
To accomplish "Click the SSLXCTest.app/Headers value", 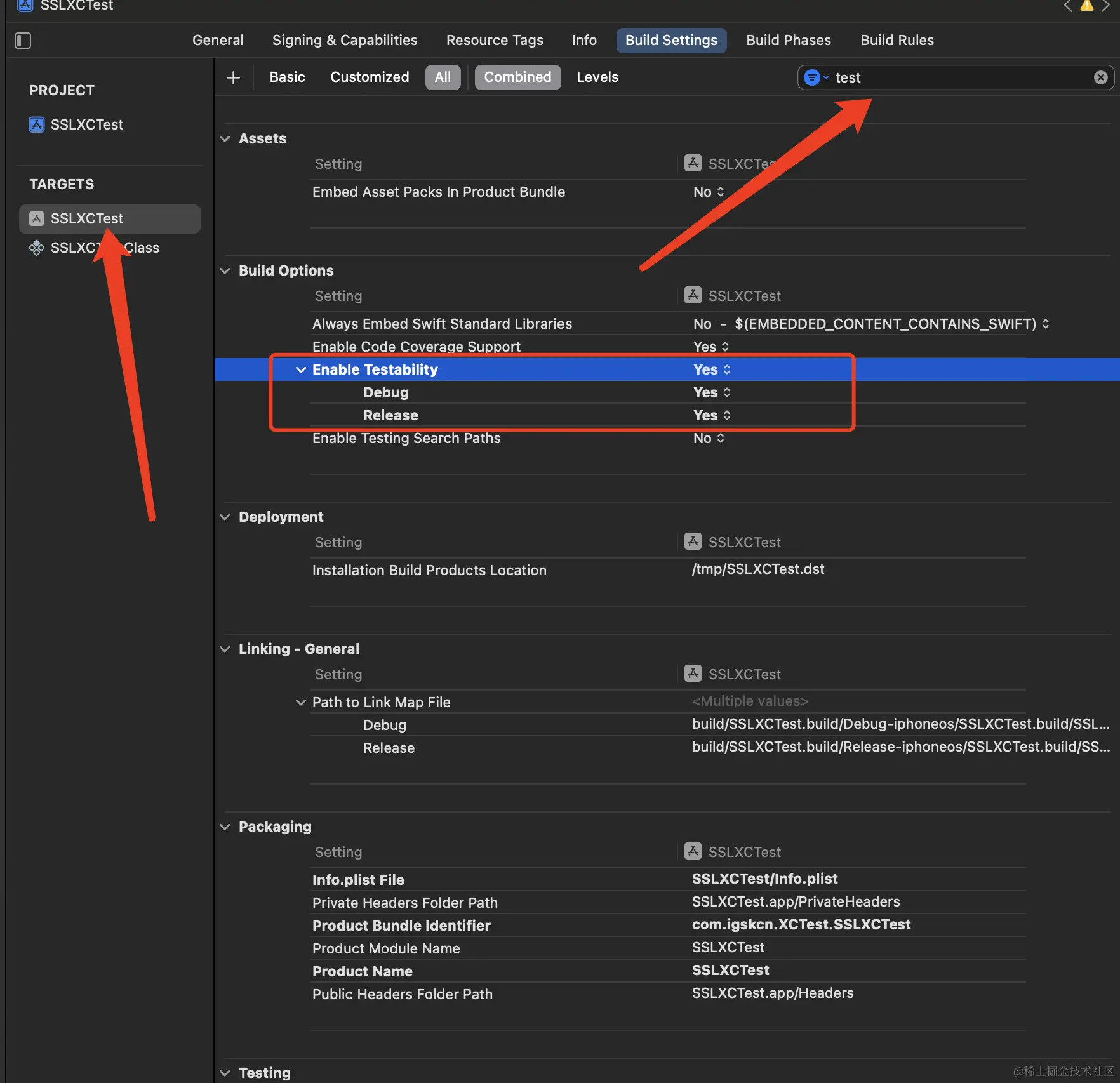I will [773, 993].
